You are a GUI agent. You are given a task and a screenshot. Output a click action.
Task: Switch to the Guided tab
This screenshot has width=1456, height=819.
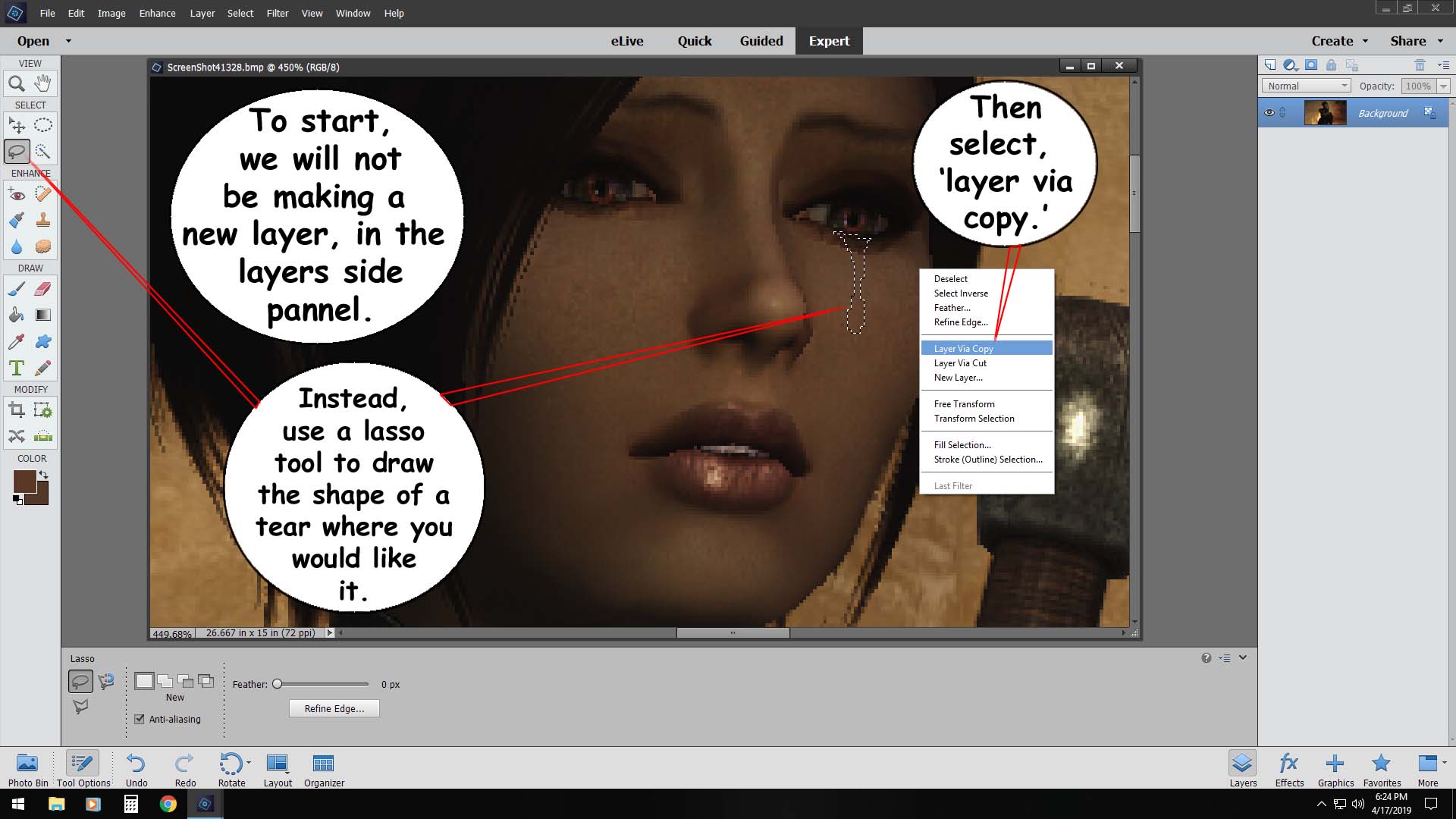761,41
